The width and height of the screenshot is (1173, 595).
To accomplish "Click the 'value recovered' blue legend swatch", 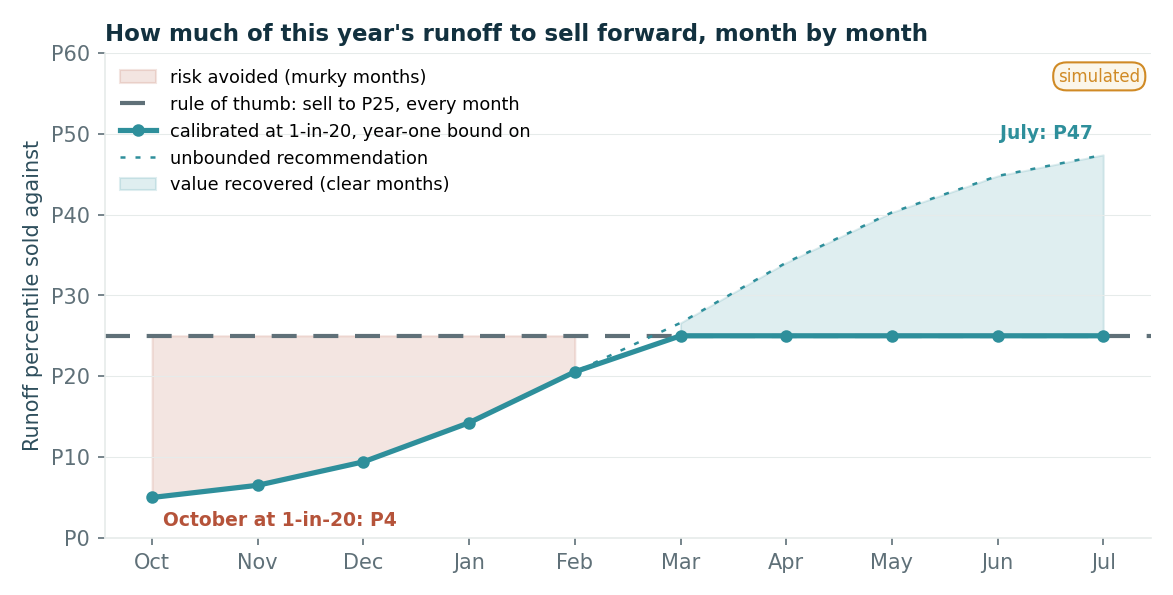I will tap(138, 184).
